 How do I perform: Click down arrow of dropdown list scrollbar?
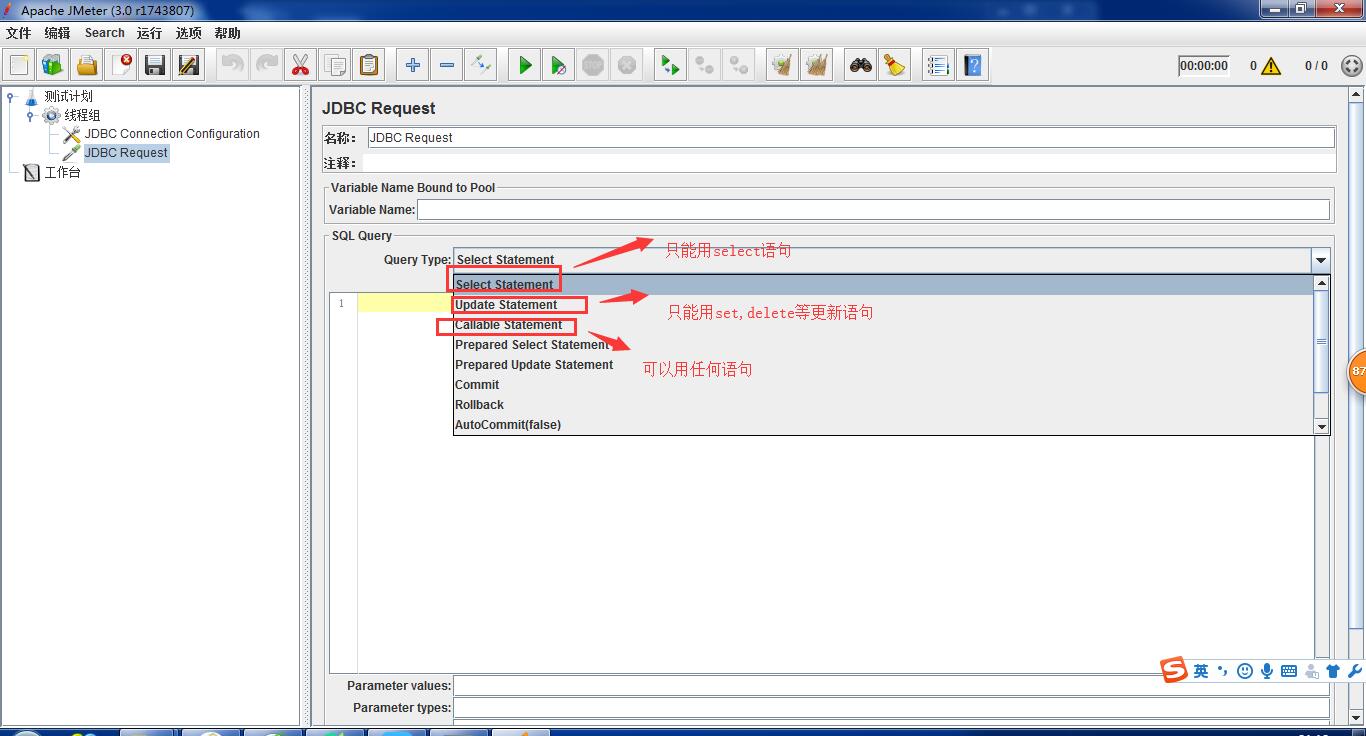[1321, 426]
